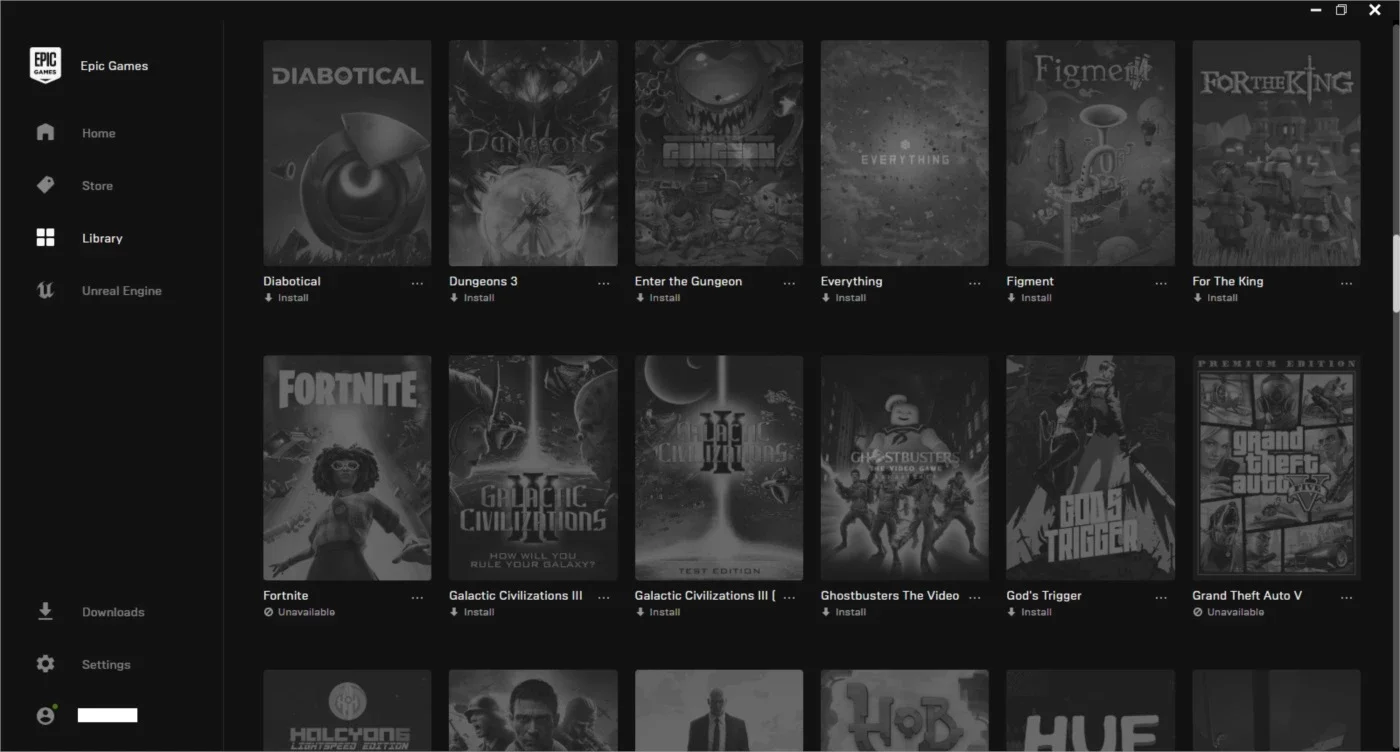Click install arrow icon under Galactic Civilizations III
This screenshot has width=1400, height=752.
tap(454, 612)
